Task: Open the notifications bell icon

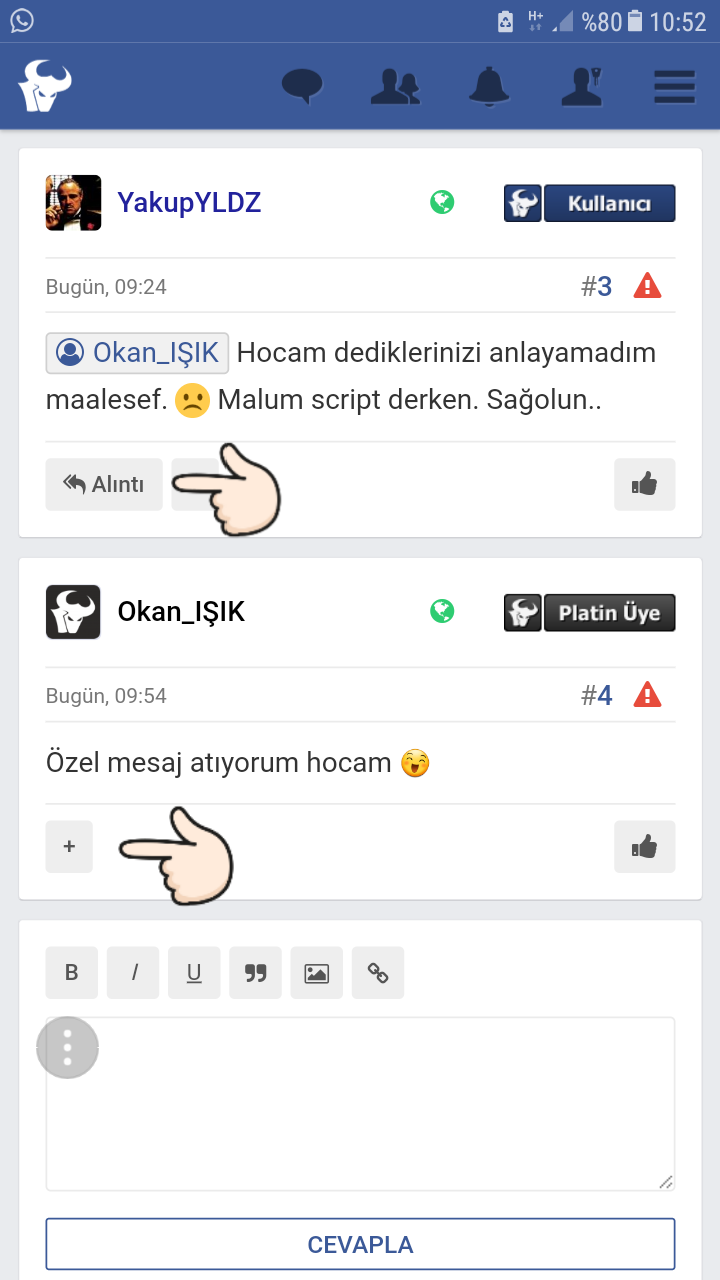Action: pyautogui.click(x=489, y=86)
